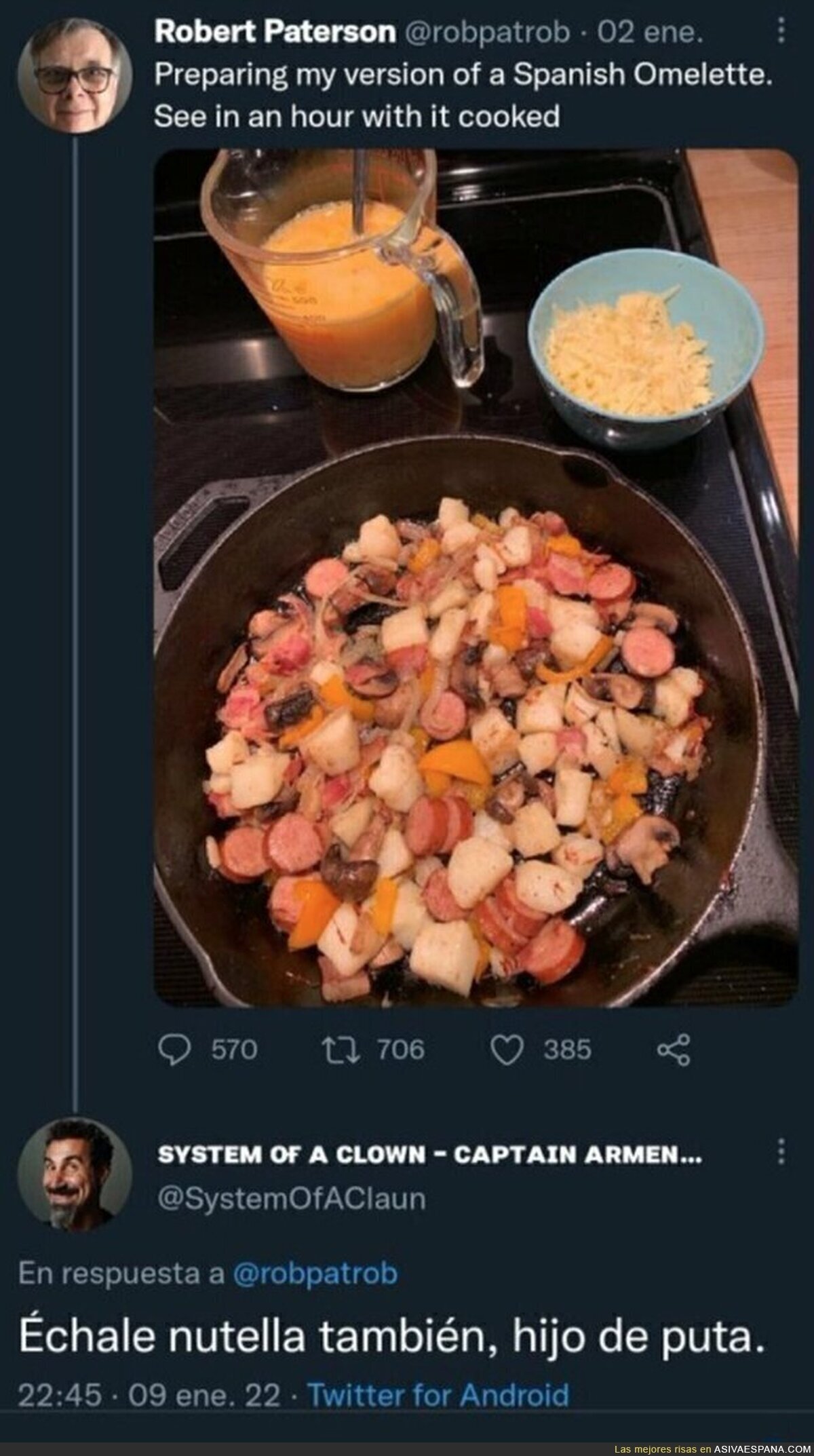The height and width of the screenshot is (1456, 814).
Task: Click @robpatrob mention in reply line
Action: click(x=315, y=1273)
